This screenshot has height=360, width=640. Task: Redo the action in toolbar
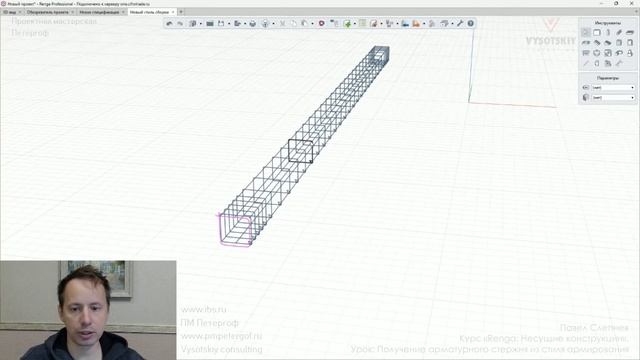[x=180, y=24]
